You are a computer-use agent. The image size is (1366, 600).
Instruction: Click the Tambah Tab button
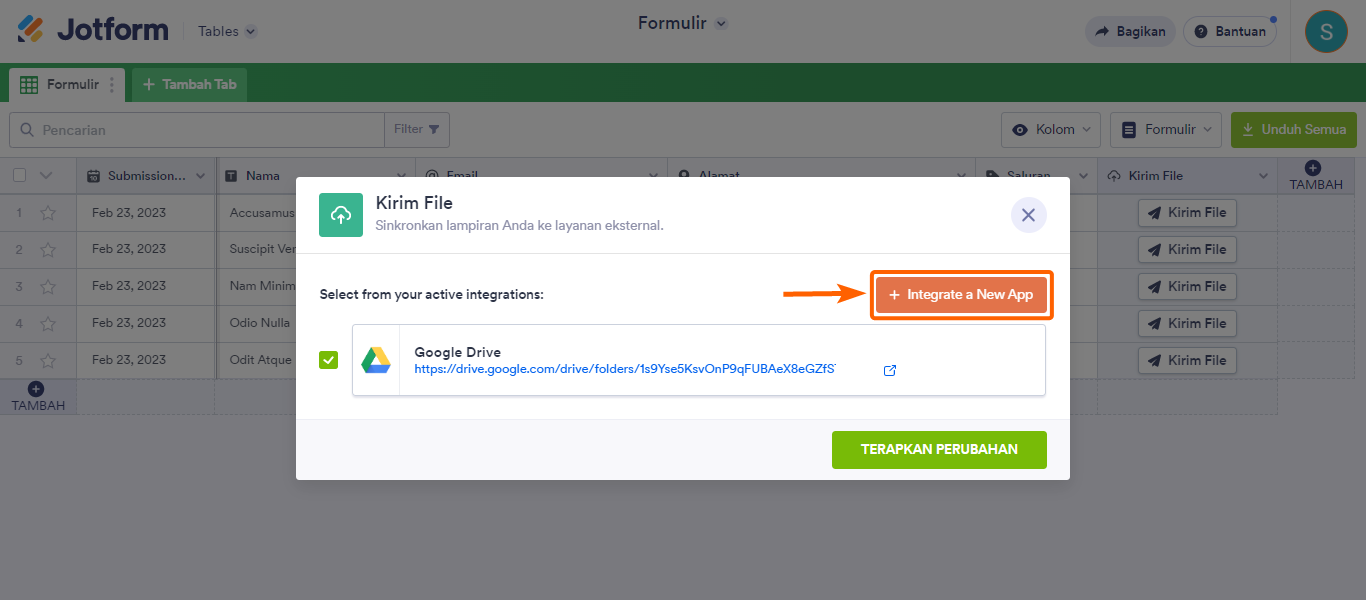pyautogui.click(x=190, y=85)
